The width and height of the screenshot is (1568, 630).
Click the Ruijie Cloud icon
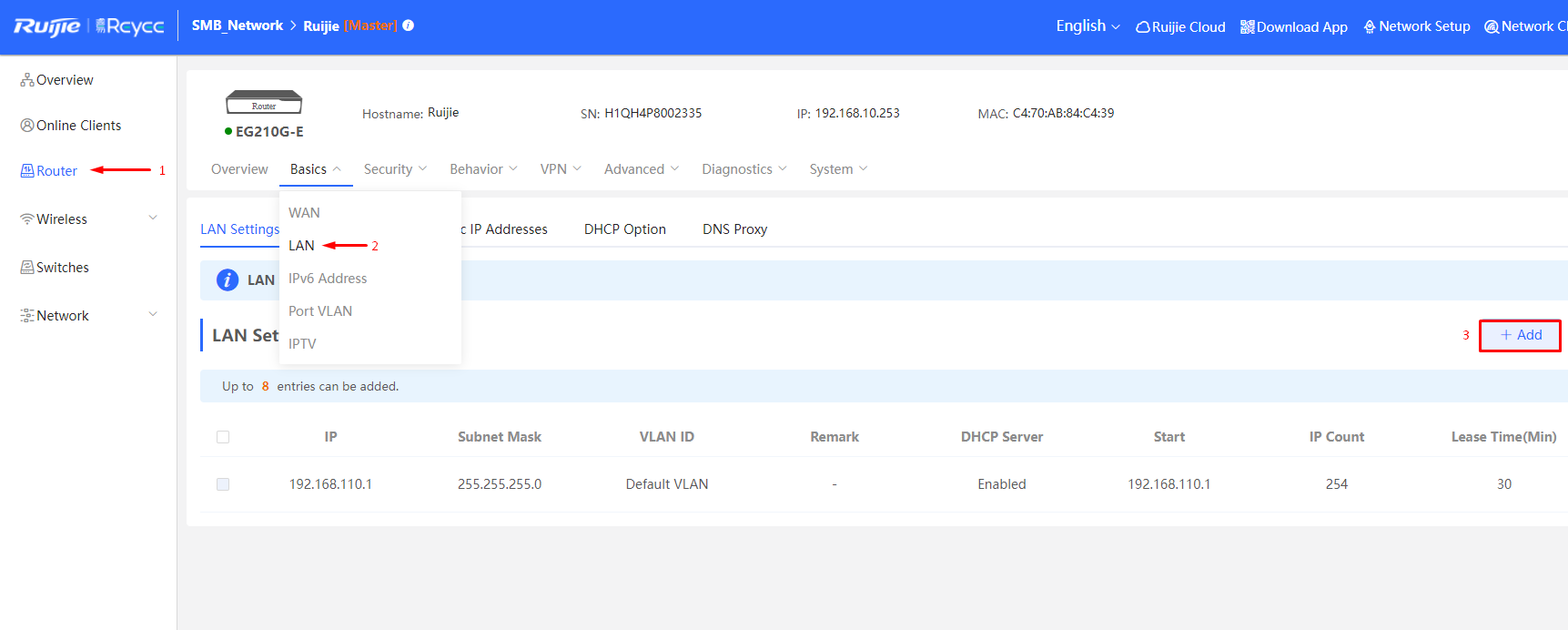(1143, 27)
